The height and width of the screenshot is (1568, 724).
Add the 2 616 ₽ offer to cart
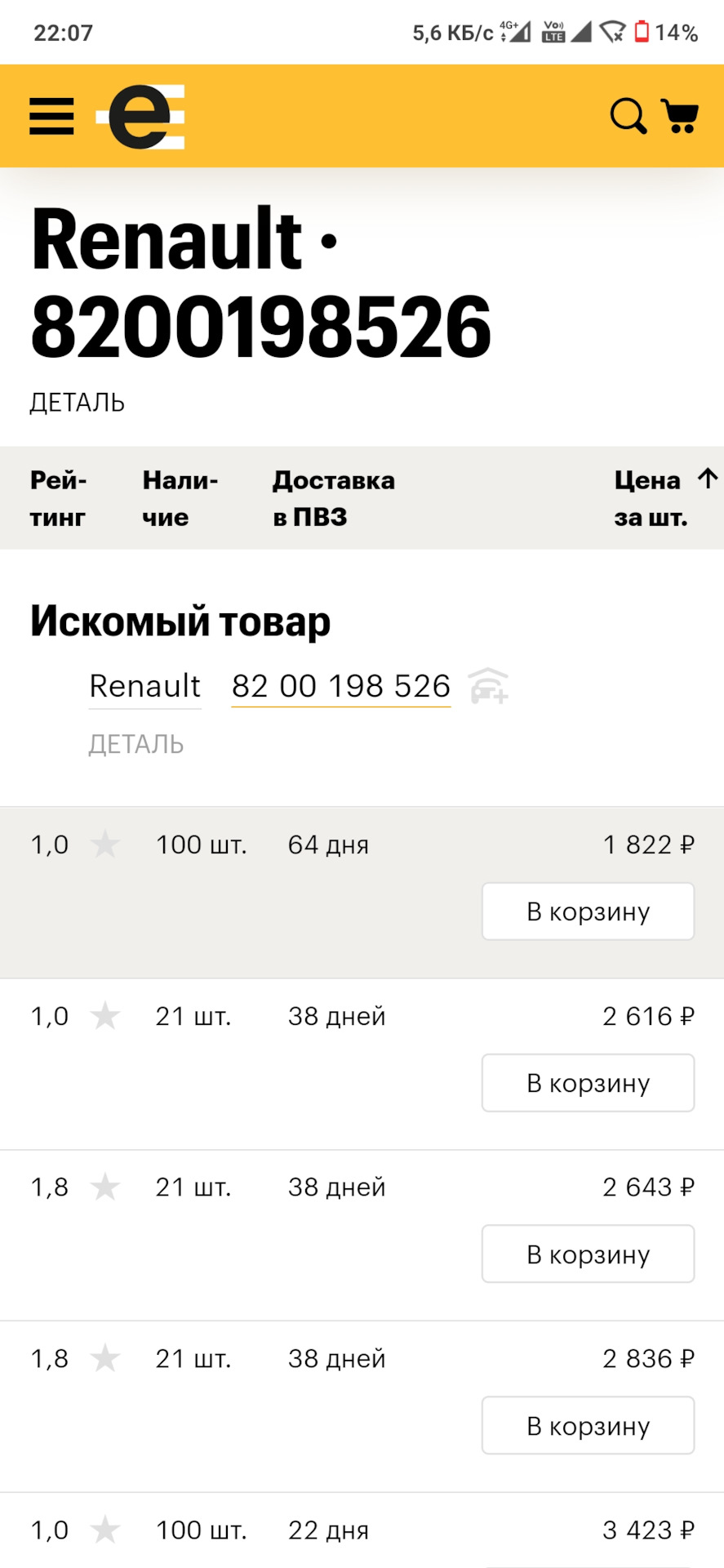[x=588, y=1083]
